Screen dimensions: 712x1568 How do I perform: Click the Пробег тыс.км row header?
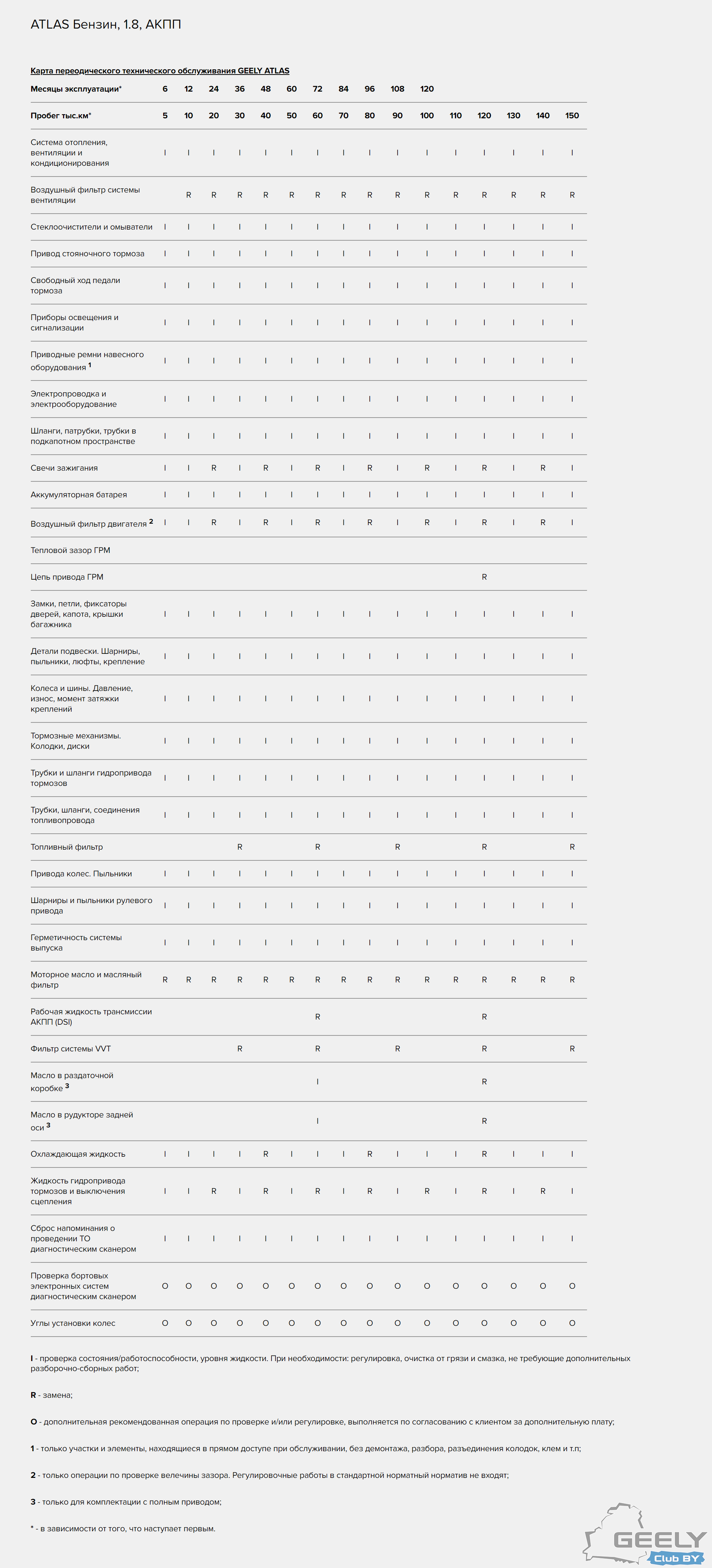coord(61,116)
